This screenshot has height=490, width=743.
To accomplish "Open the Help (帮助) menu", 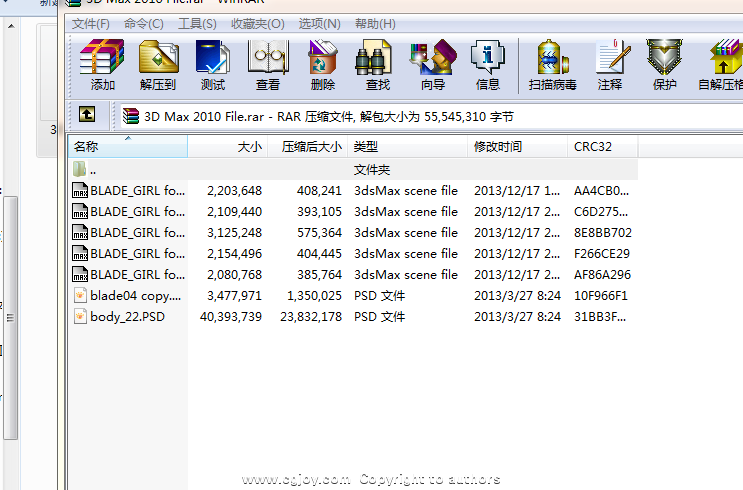I will coord(375,24).
